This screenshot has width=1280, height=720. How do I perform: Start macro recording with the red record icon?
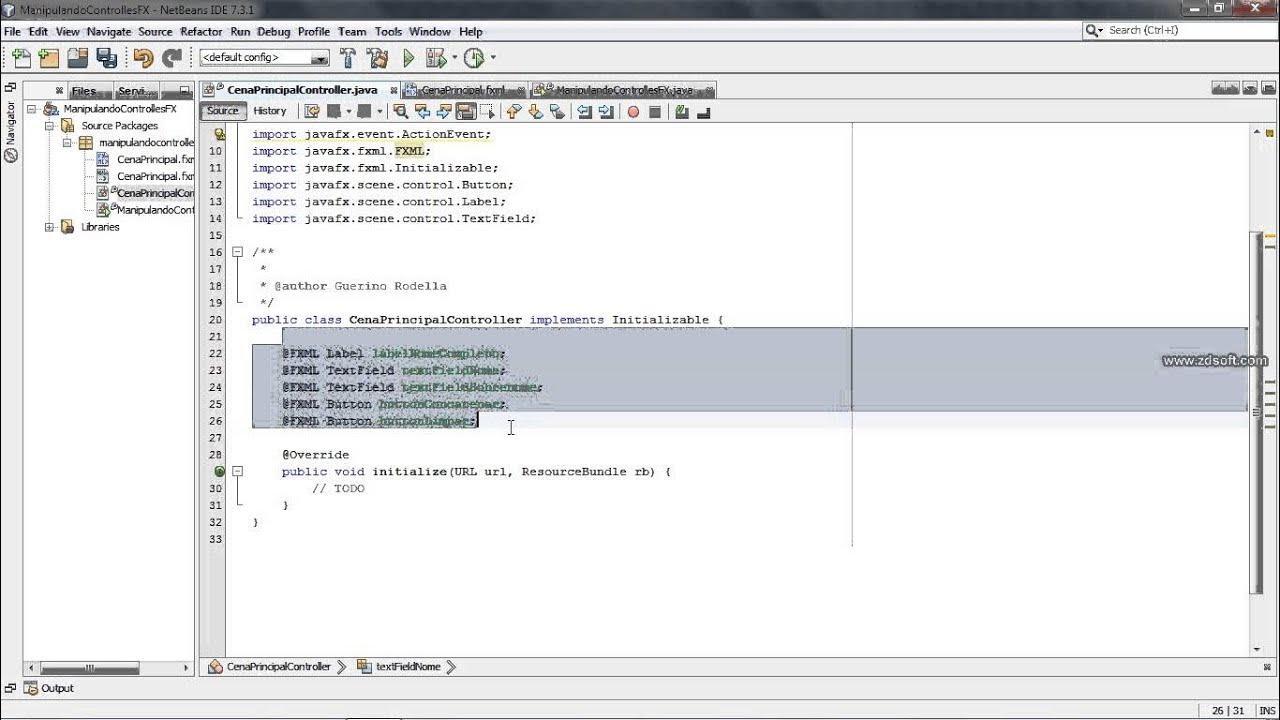633,111
